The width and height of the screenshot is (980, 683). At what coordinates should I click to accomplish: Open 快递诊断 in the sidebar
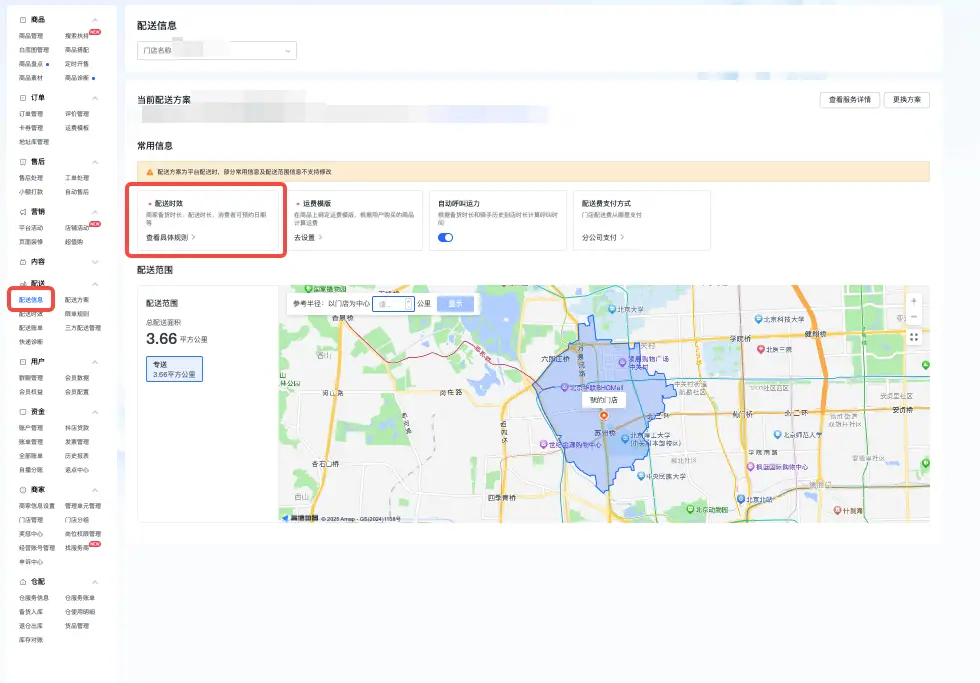click(31, 342)
